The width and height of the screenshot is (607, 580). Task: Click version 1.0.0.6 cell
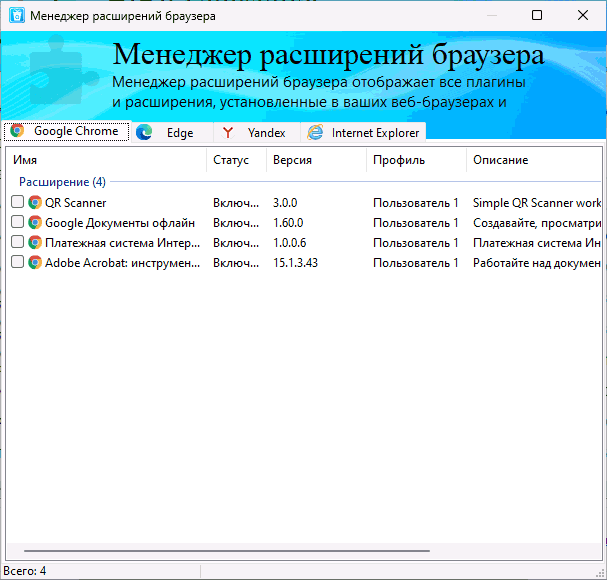[x=290, y=243]
